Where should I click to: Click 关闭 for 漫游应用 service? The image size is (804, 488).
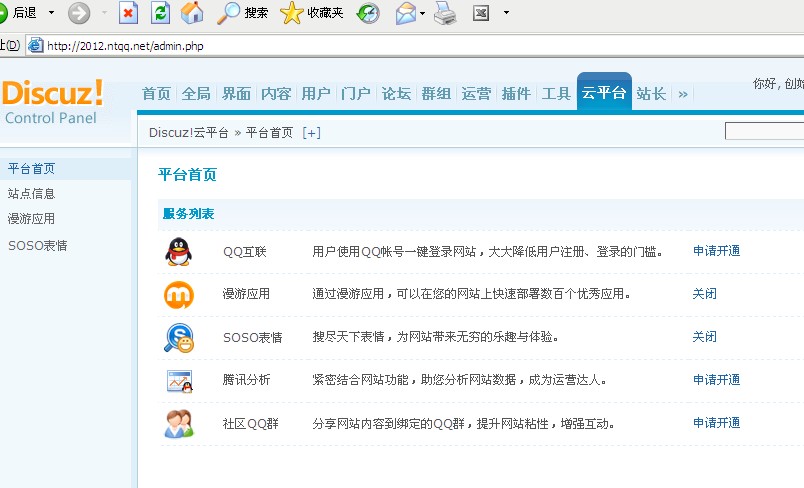click(705, 294)
